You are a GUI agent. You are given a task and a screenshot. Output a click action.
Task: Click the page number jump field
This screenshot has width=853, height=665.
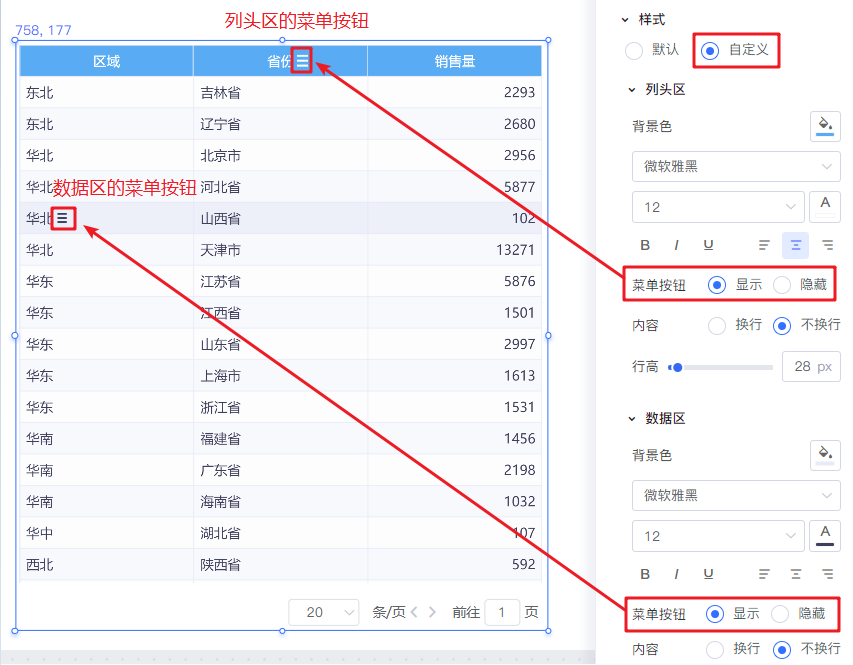pos(502,612)
